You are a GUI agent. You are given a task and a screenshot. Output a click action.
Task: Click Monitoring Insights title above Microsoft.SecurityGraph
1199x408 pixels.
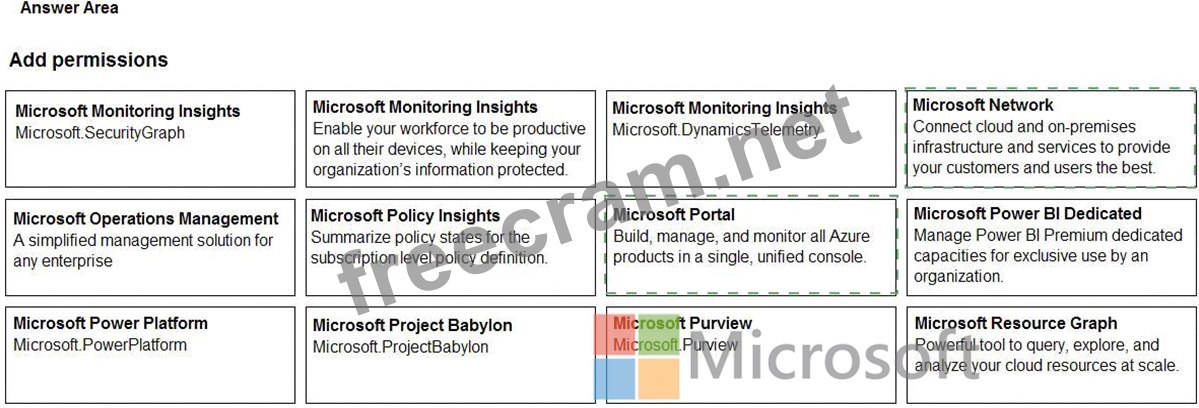point(127,111)
